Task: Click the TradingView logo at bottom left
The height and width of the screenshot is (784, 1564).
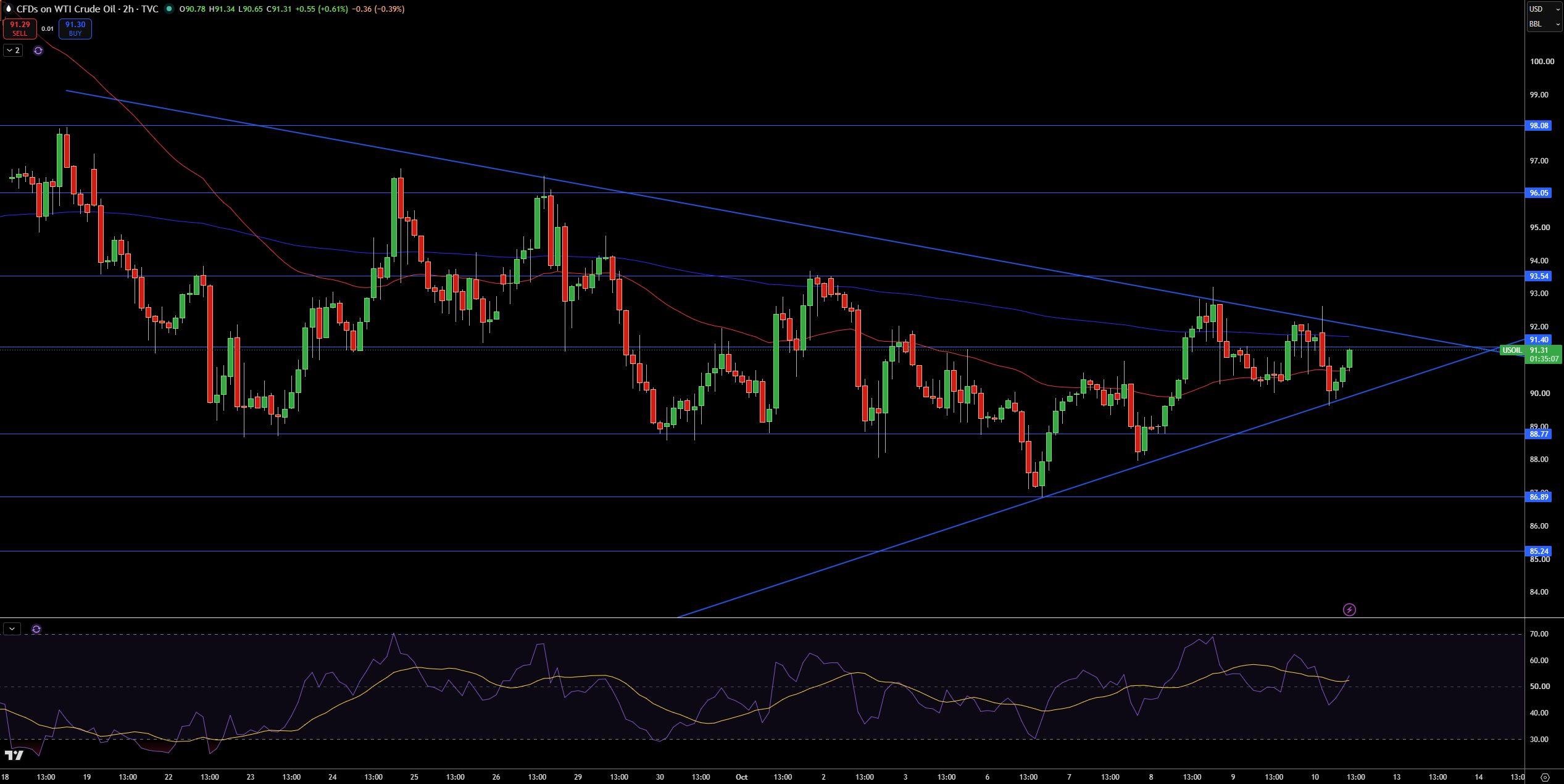Action: 14,755
